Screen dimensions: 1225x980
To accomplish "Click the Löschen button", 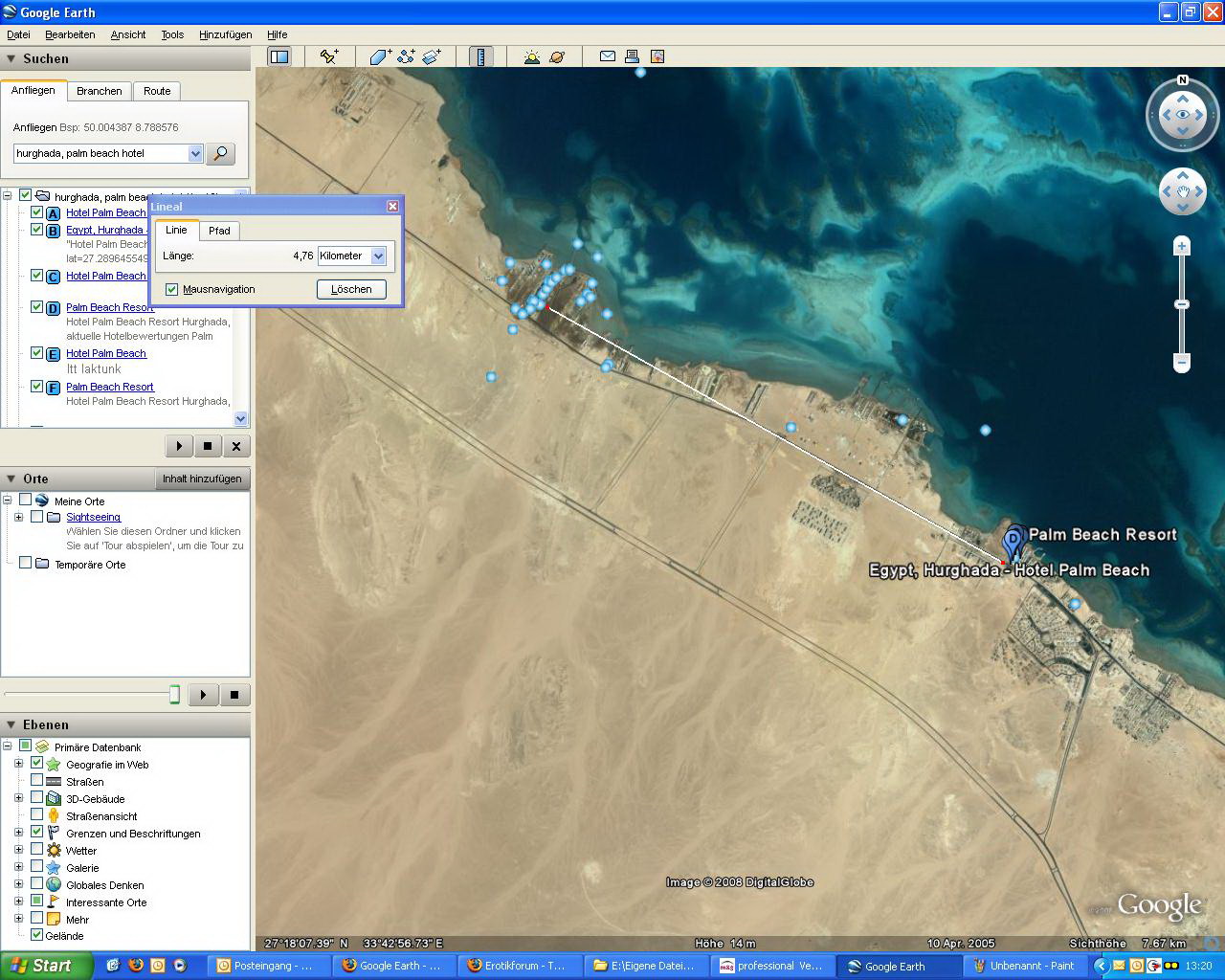I will pos(351,289).
